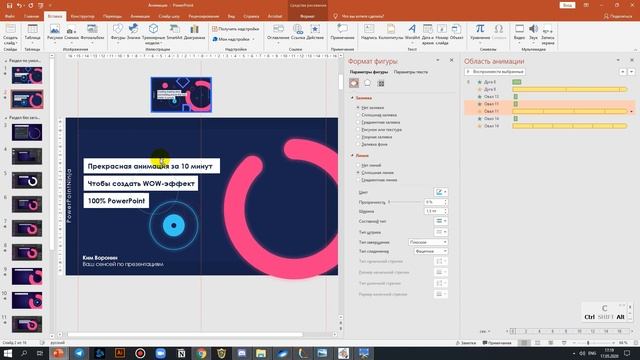This screenshot has height=360, width=640.
Task: Select Сплошная заливка (Solid fill) radio
Action: point(358,115)
